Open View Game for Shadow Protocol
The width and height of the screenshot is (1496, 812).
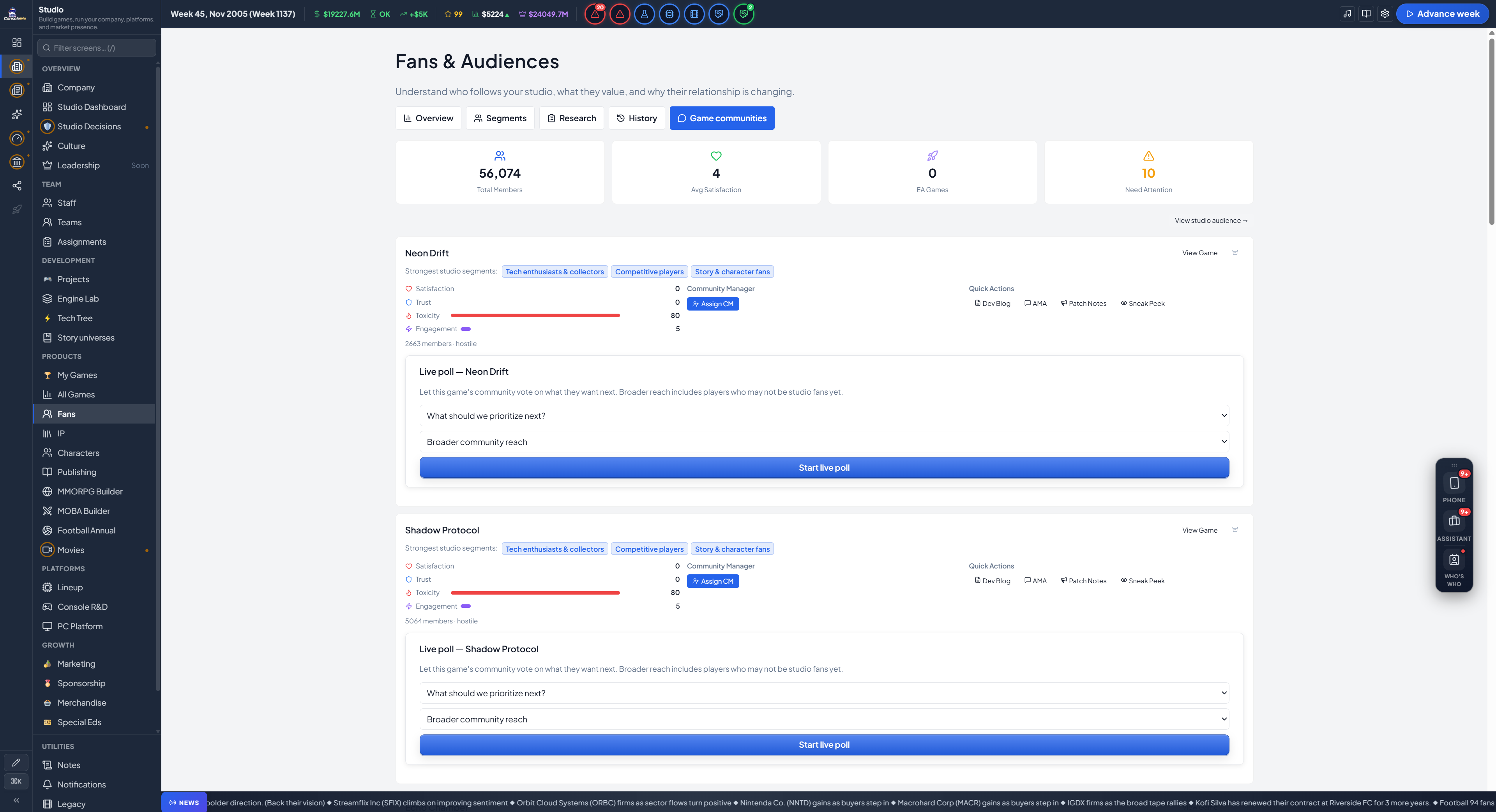pyautogui.click(x=1199, y=530)
